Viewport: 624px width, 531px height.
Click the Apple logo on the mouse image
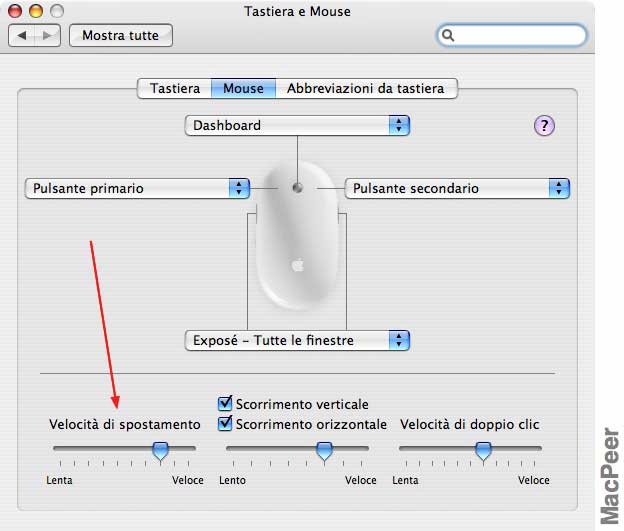pos(298,265)
